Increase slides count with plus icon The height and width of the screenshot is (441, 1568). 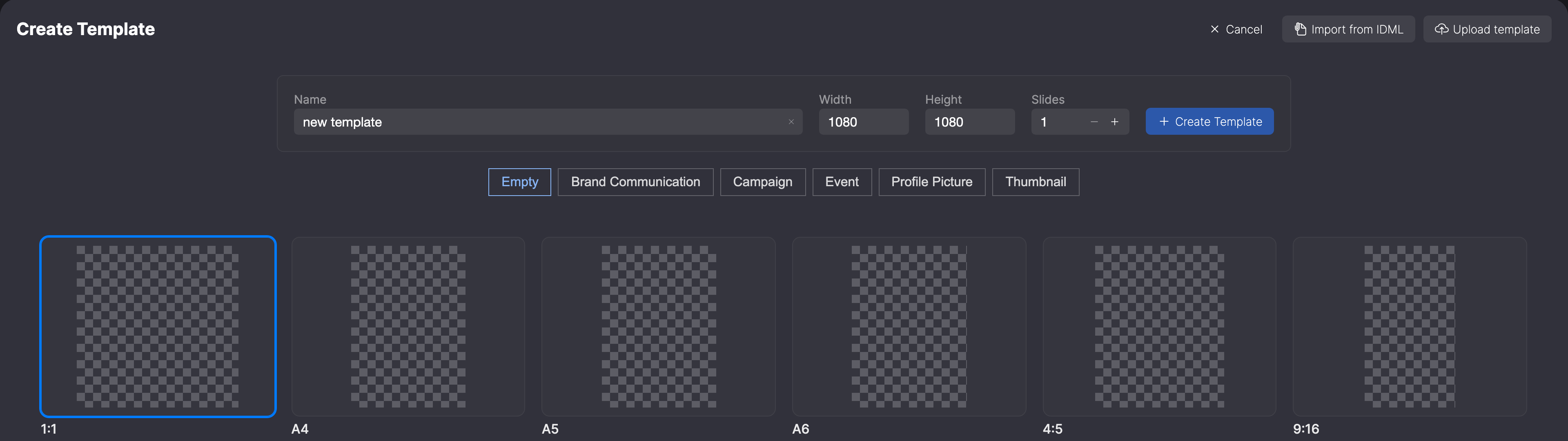pyautogui.click(x=1114, y=122)
